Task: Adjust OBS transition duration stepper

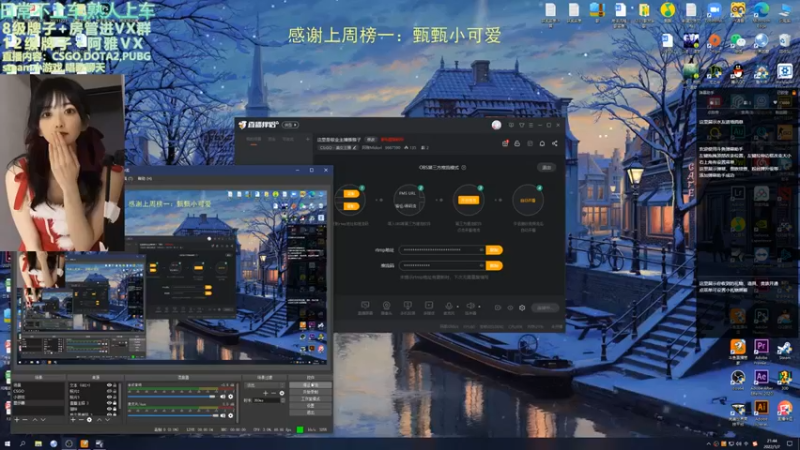Action: [282, 401]
